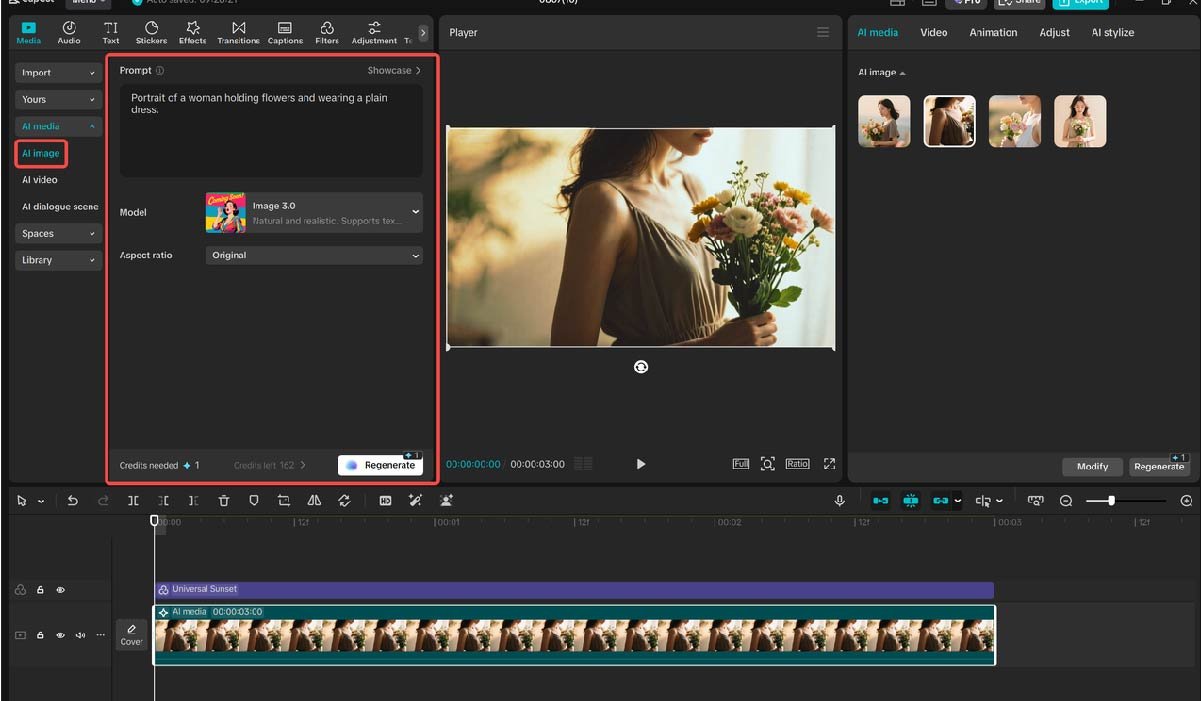Select AI image in the sidebar
This screenshot has width=1201, height=701.
click(x=41, y=154)
